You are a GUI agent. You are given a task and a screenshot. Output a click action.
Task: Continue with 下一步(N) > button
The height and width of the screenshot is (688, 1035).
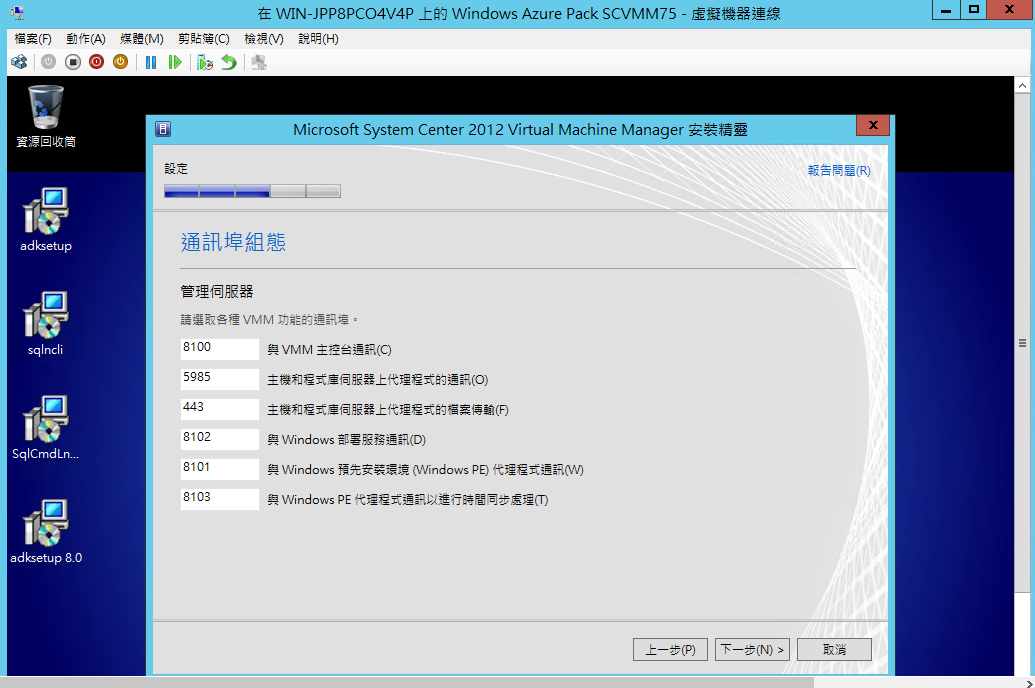(752, 650)
